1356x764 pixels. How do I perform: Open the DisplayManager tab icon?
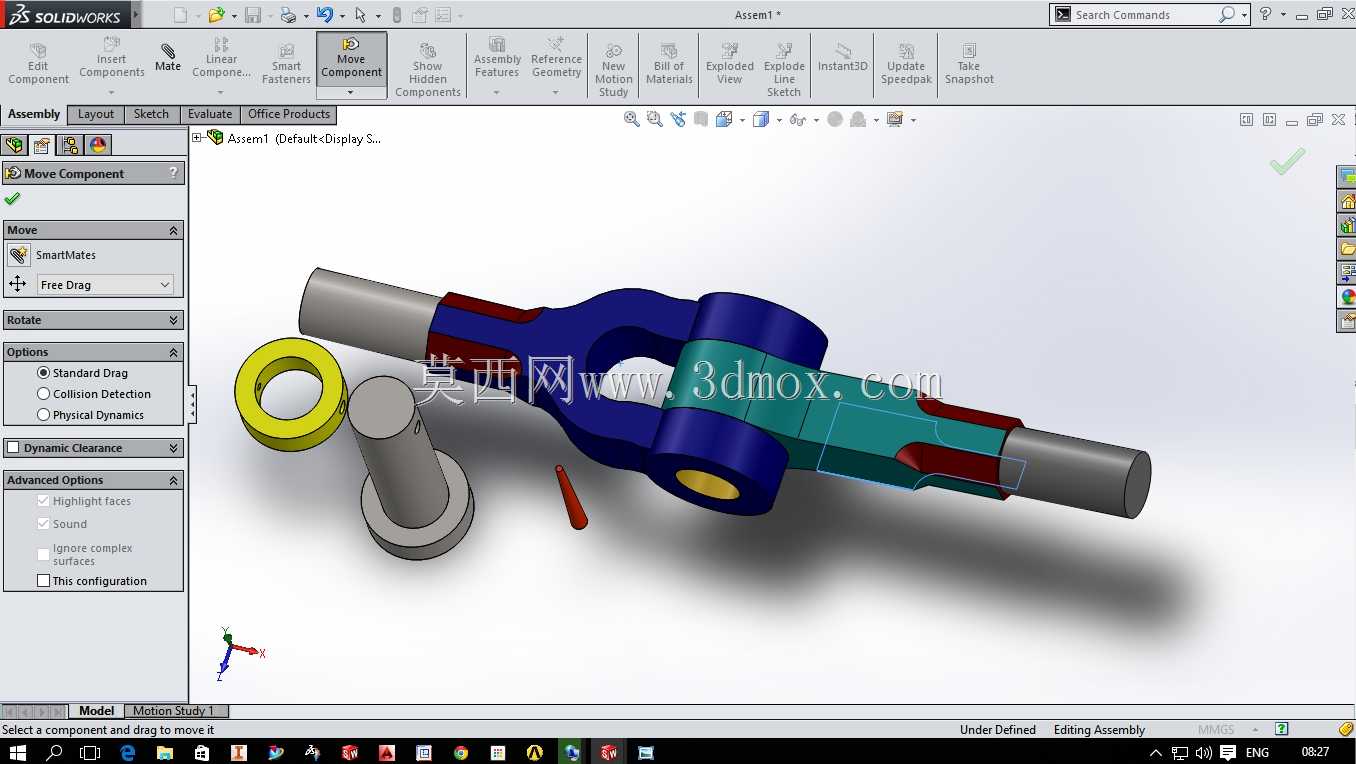coord(98,145)
